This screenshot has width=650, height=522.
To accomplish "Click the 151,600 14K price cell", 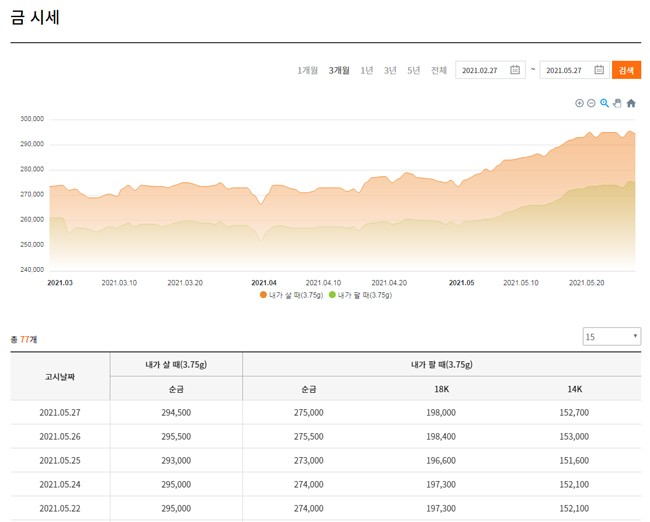I will (x=574, y=461).
